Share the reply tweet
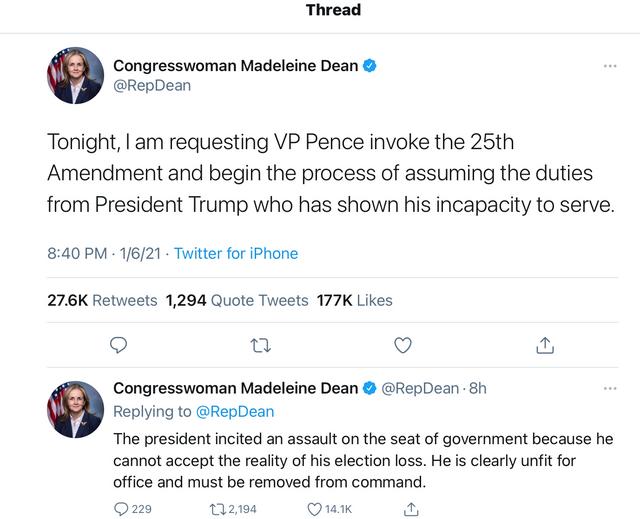 pyautogui.click(x=410, y=509)
